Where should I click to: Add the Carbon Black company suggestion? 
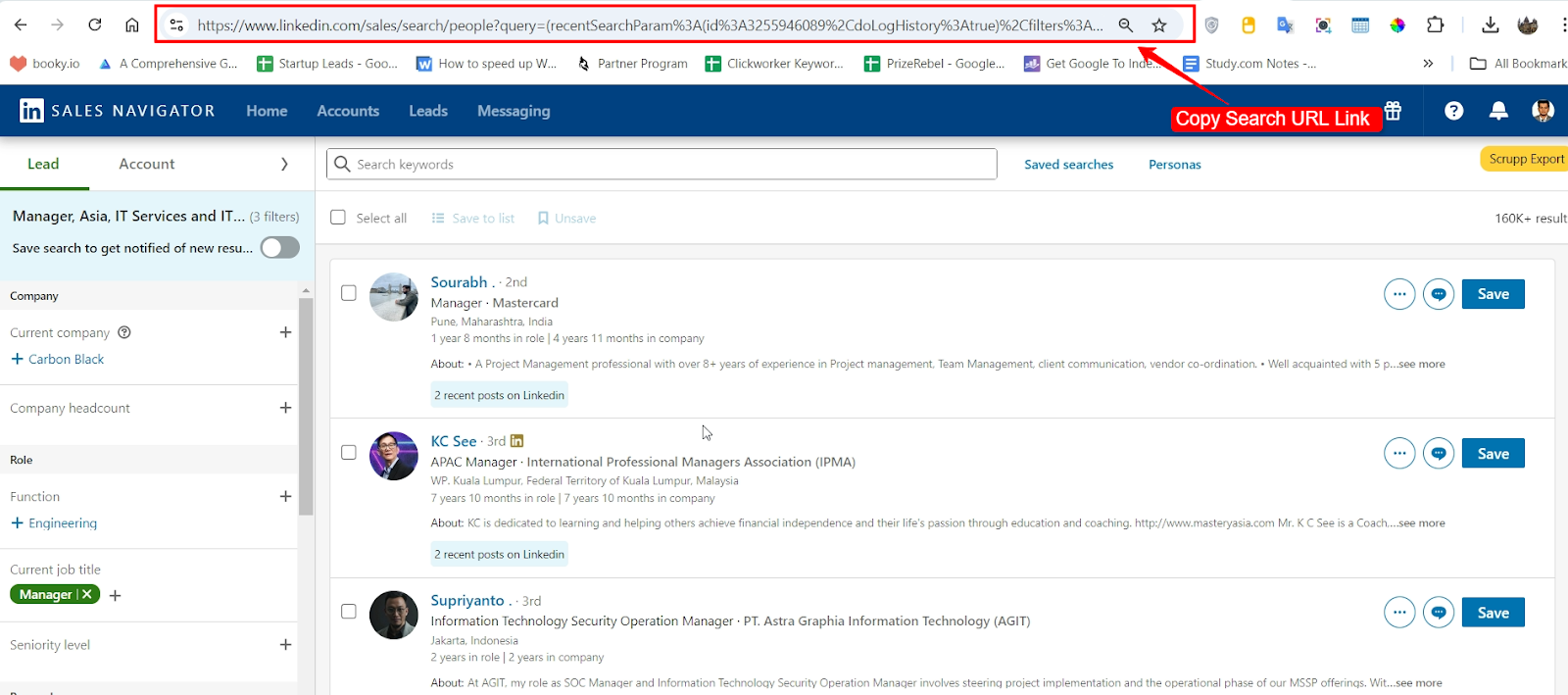click(57, 359)
